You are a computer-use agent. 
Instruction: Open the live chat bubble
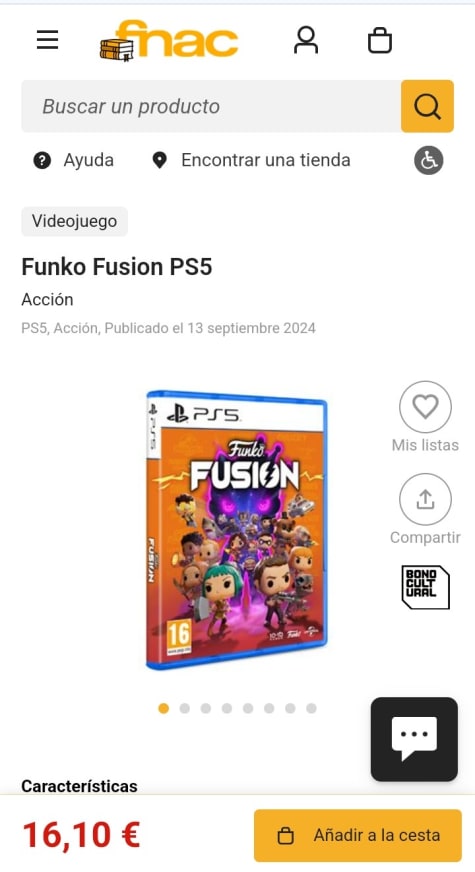click(414, 739)
